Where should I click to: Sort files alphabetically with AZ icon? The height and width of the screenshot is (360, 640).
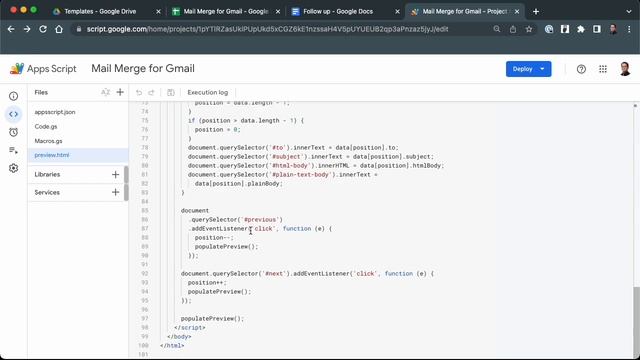(x=105, y=92)
